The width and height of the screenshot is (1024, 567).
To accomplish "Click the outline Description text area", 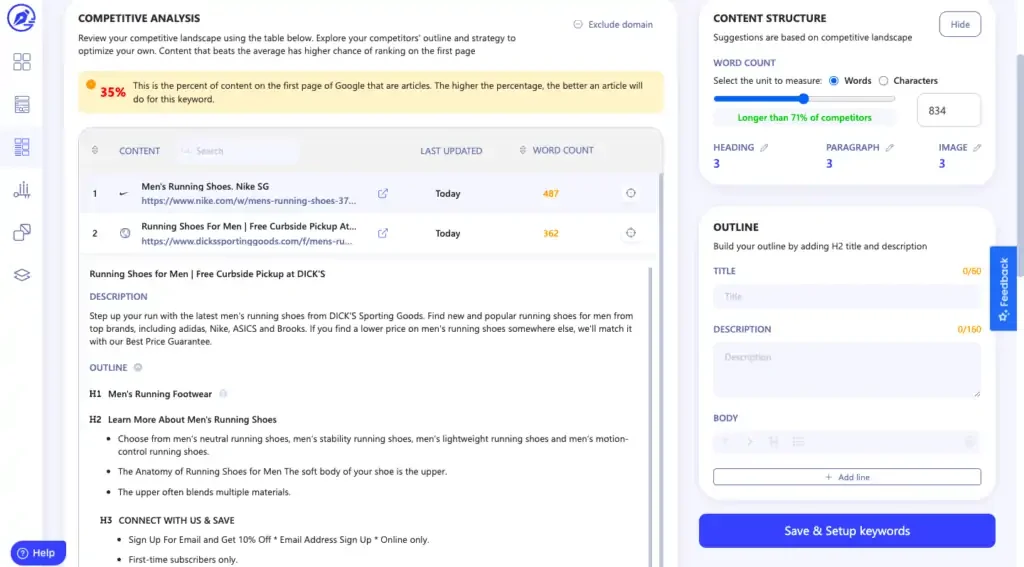I will click(847, 370).
